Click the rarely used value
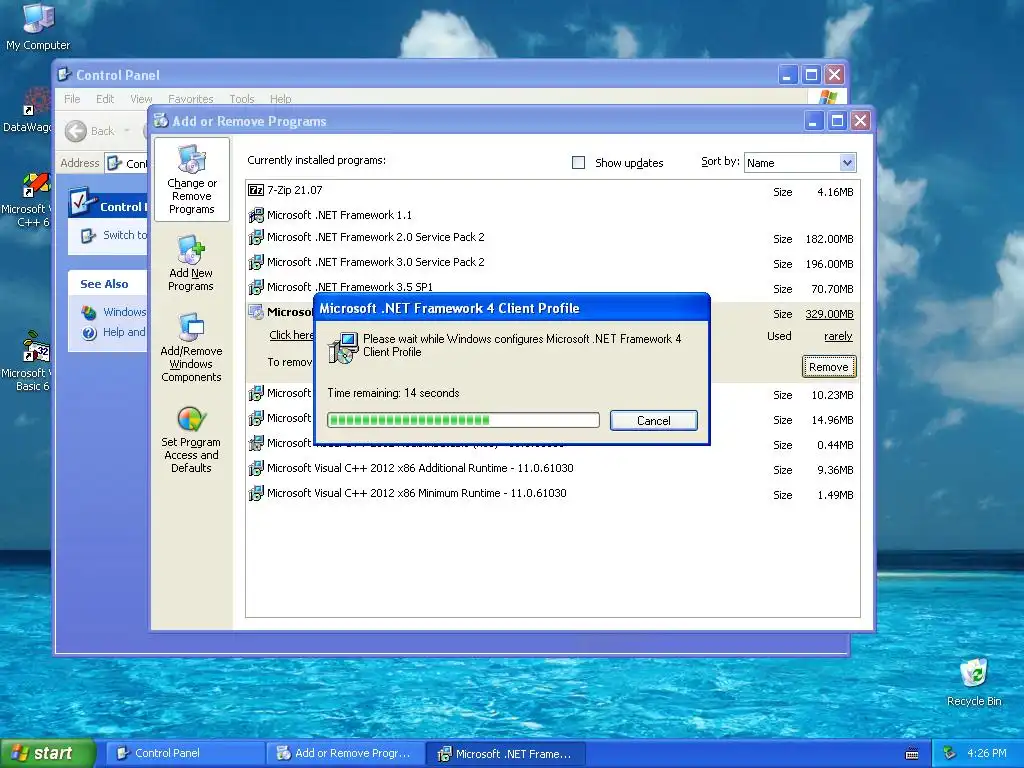 (x=838, y=336)
